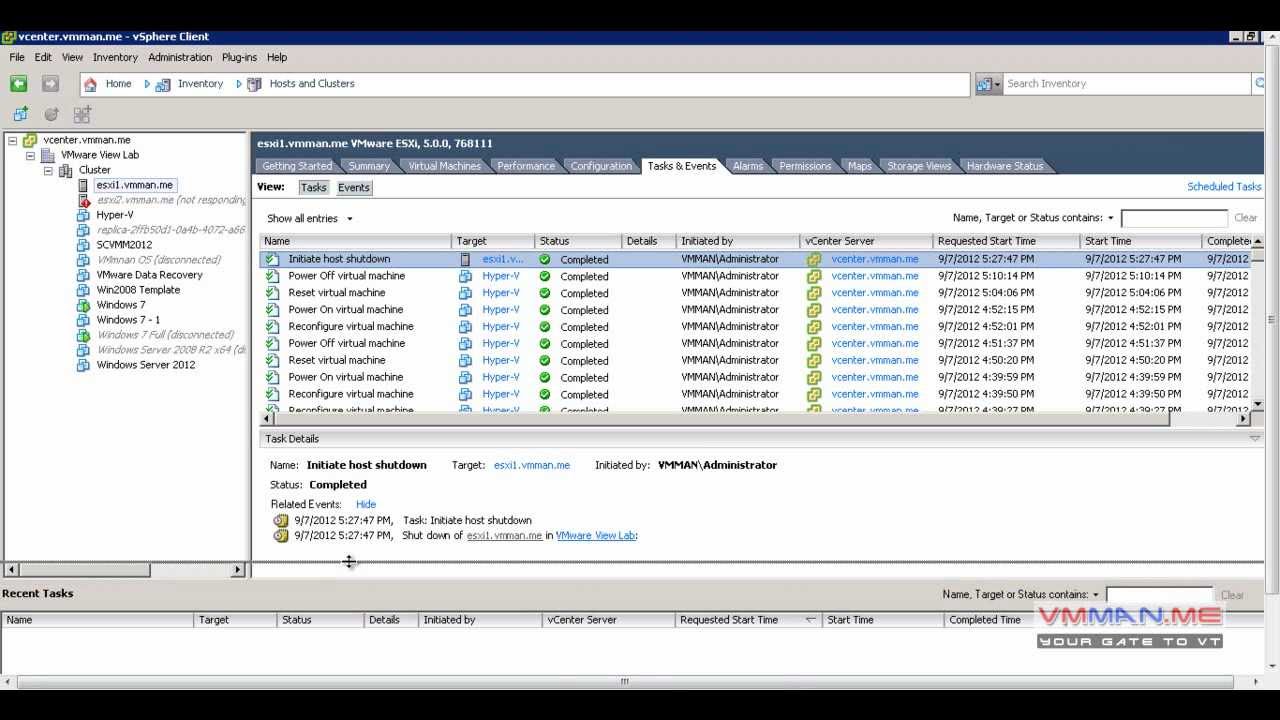
Task: Click vcenter.vmman.me server icon in tree
Action: [30, 141]
